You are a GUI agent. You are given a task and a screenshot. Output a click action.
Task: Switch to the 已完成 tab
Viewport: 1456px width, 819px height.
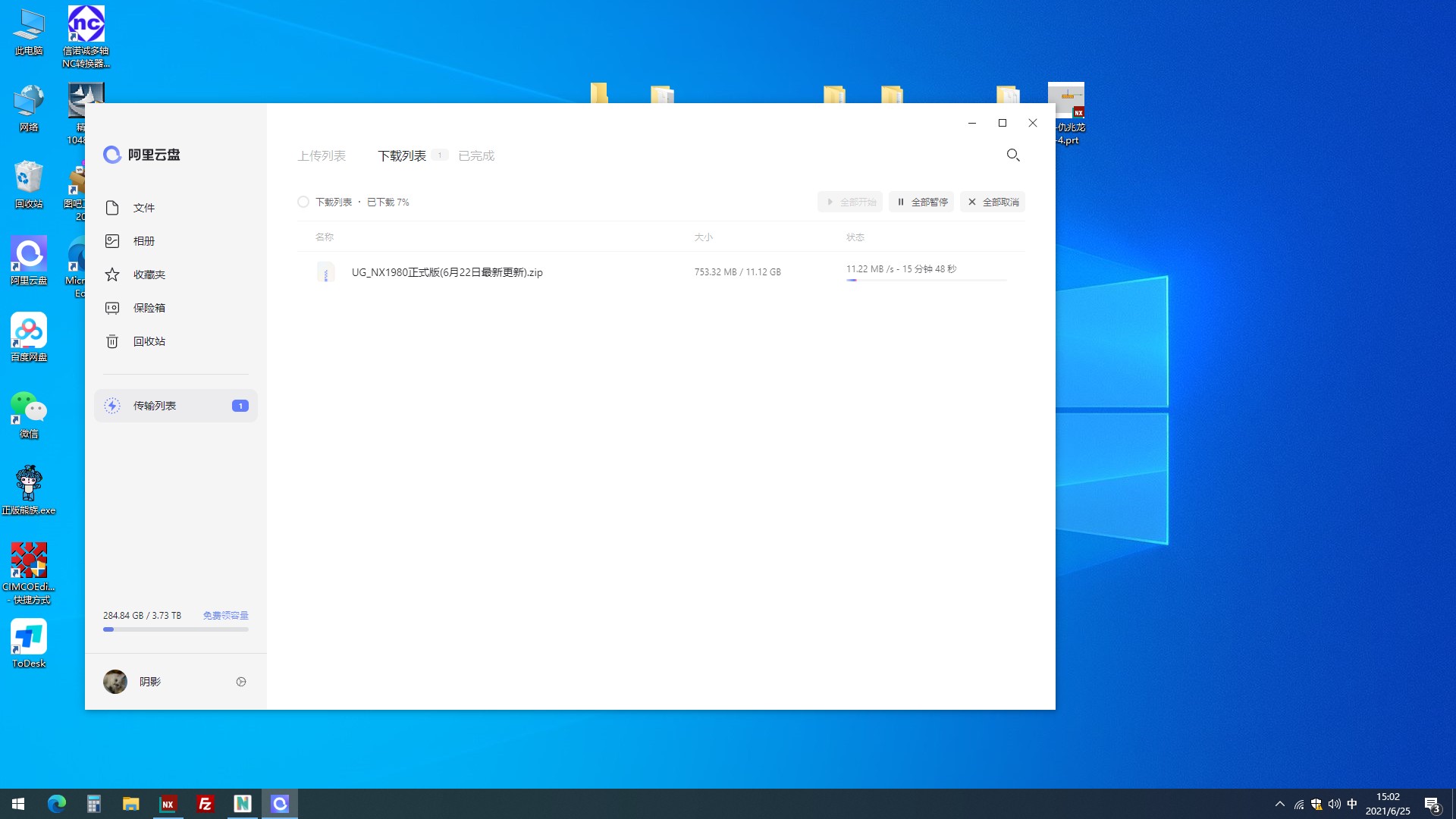click(476, 155)
